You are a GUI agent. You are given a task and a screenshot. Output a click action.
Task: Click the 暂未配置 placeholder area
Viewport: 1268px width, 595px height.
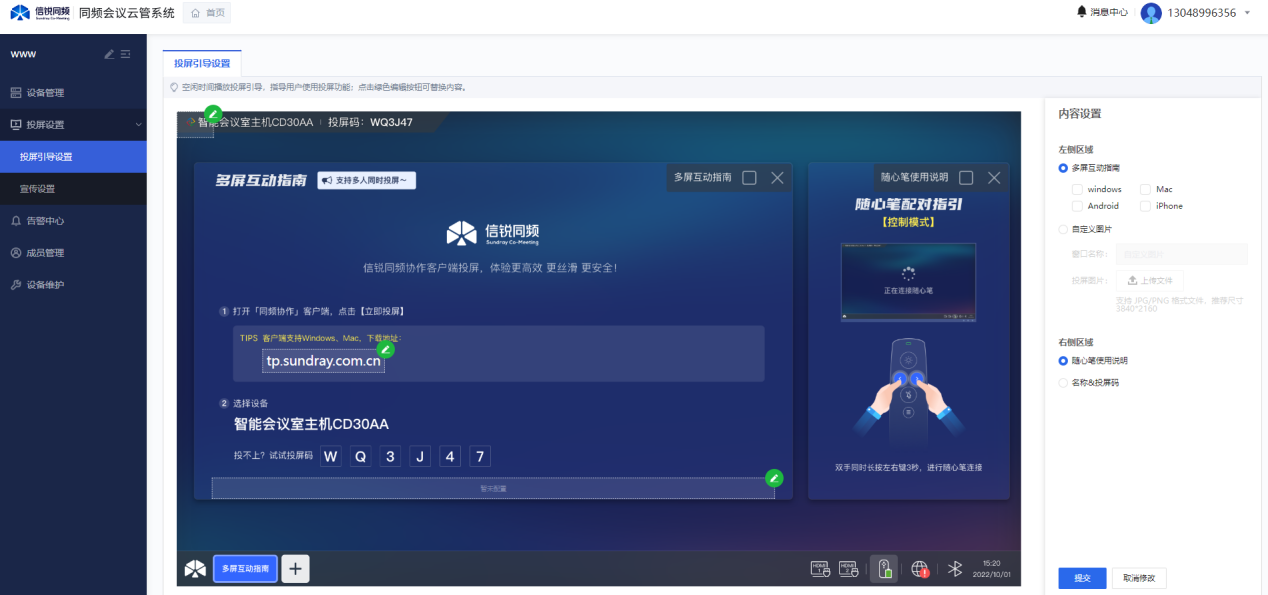493,489
